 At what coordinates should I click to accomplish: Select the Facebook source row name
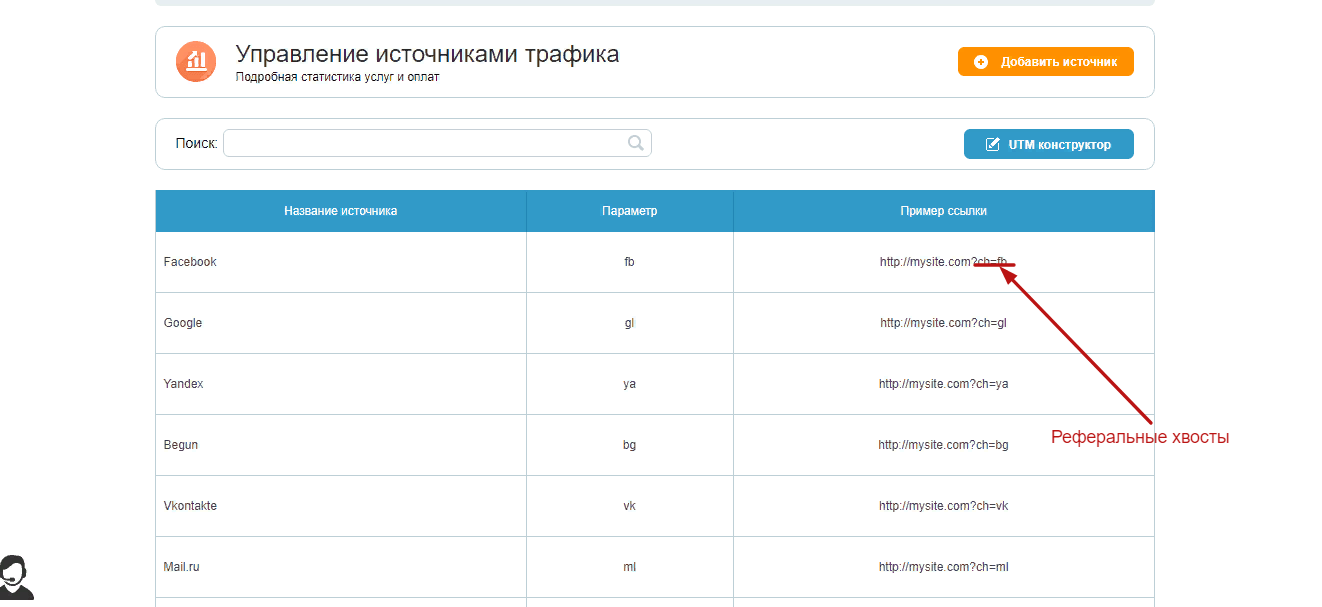coord(190,262)
